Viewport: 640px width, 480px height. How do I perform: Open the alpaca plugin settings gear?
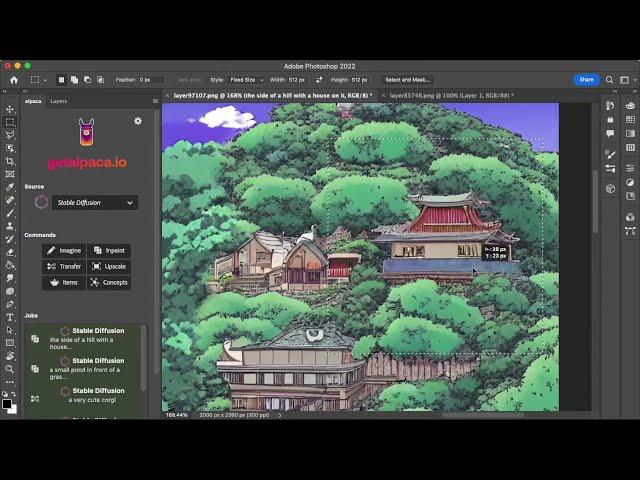point(138,121)
